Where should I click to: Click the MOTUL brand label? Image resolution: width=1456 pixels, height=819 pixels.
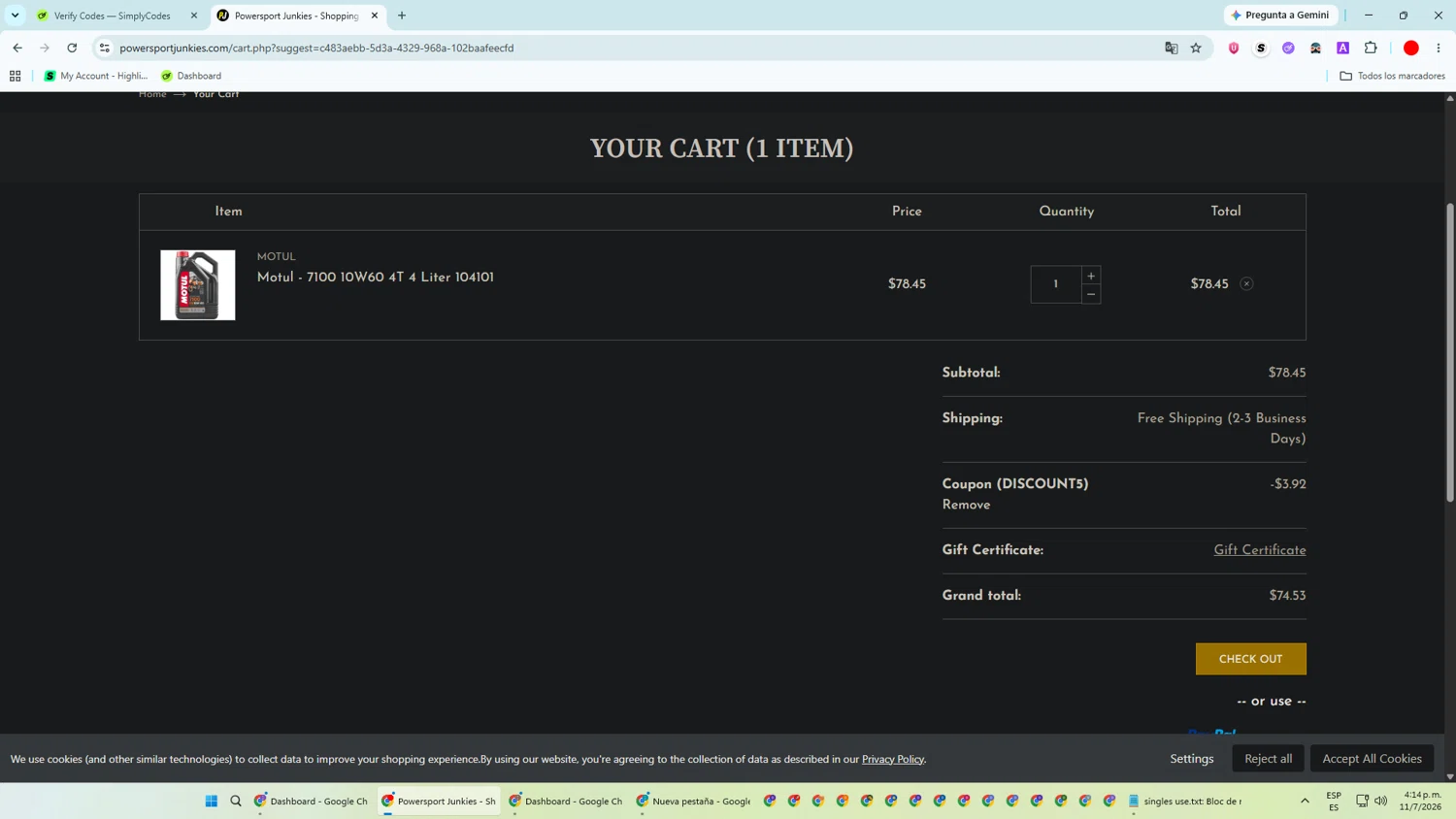[x=277, y=257]
